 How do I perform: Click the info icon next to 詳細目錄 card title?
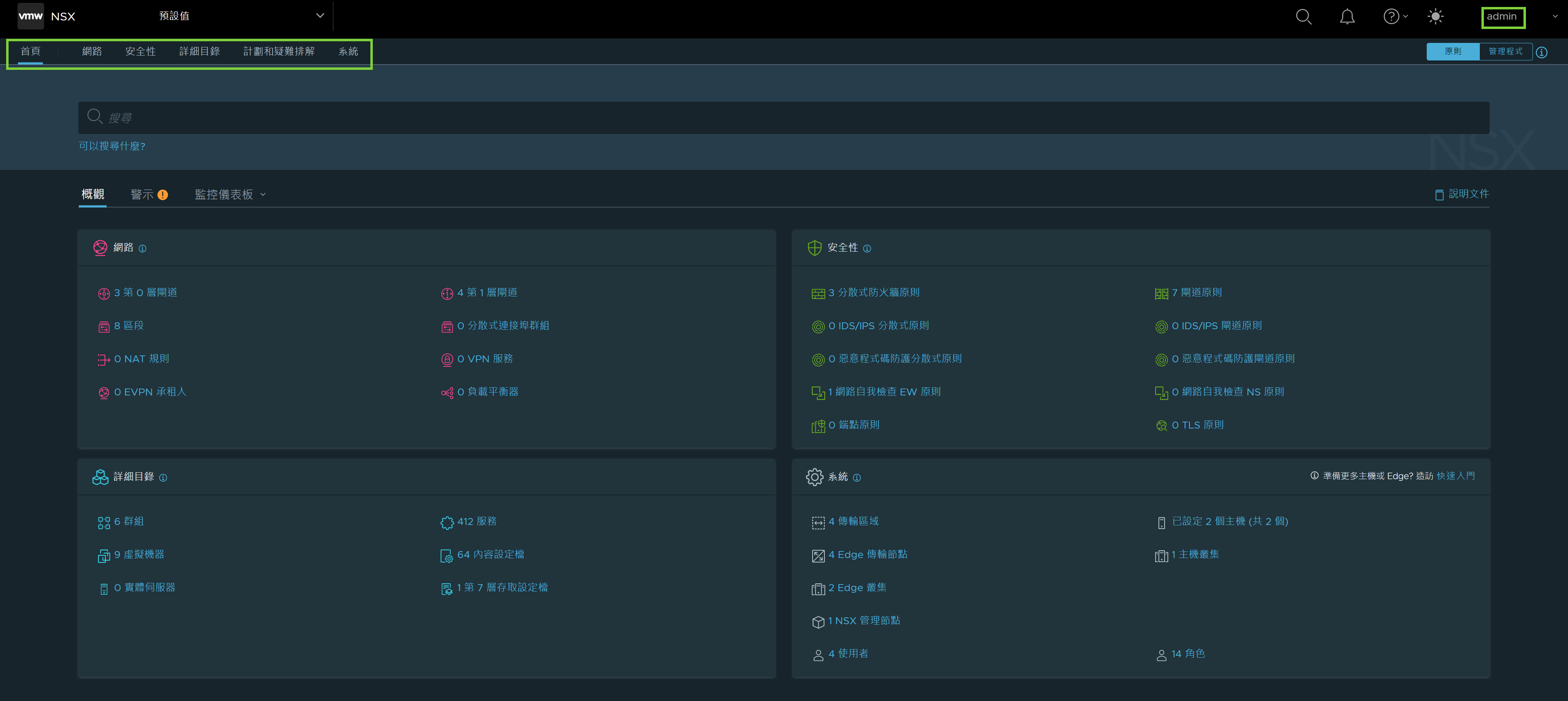click(x=163, y=478)
